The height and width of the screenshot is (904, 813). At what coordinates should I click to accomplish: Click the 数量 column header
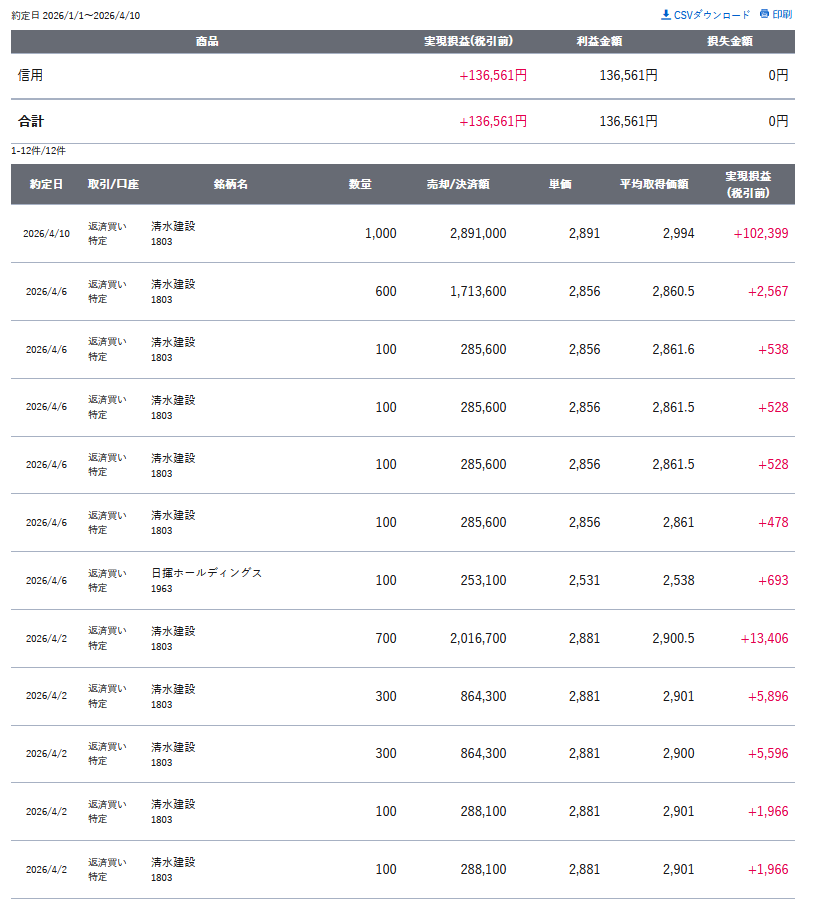(360, 185)
